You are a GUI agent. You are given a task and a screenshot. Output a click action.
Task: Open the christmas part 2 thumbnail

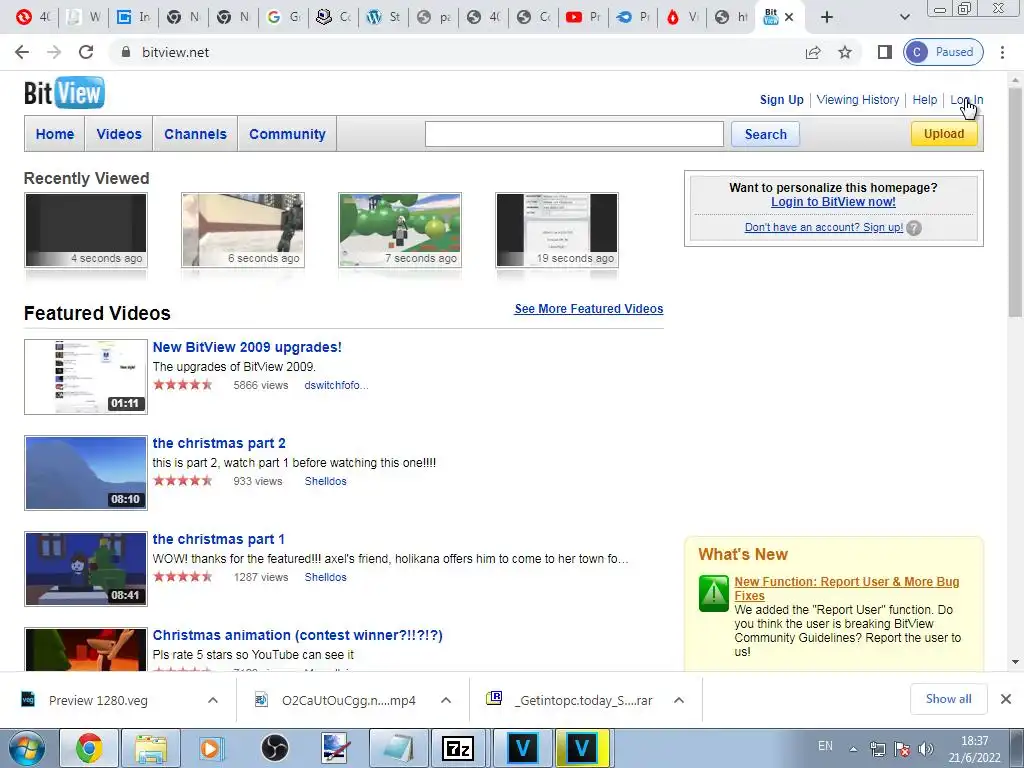pos(86,473)
